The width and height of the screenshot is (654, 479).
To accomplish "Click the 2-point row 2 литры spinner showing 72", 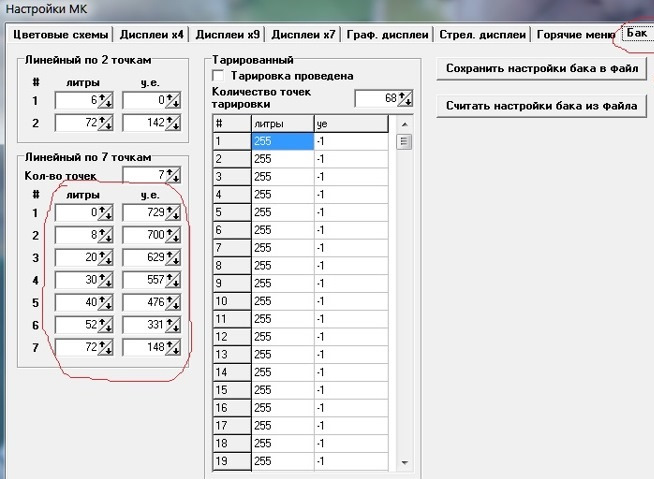I will pyautogui.click(x=105, y=123).
